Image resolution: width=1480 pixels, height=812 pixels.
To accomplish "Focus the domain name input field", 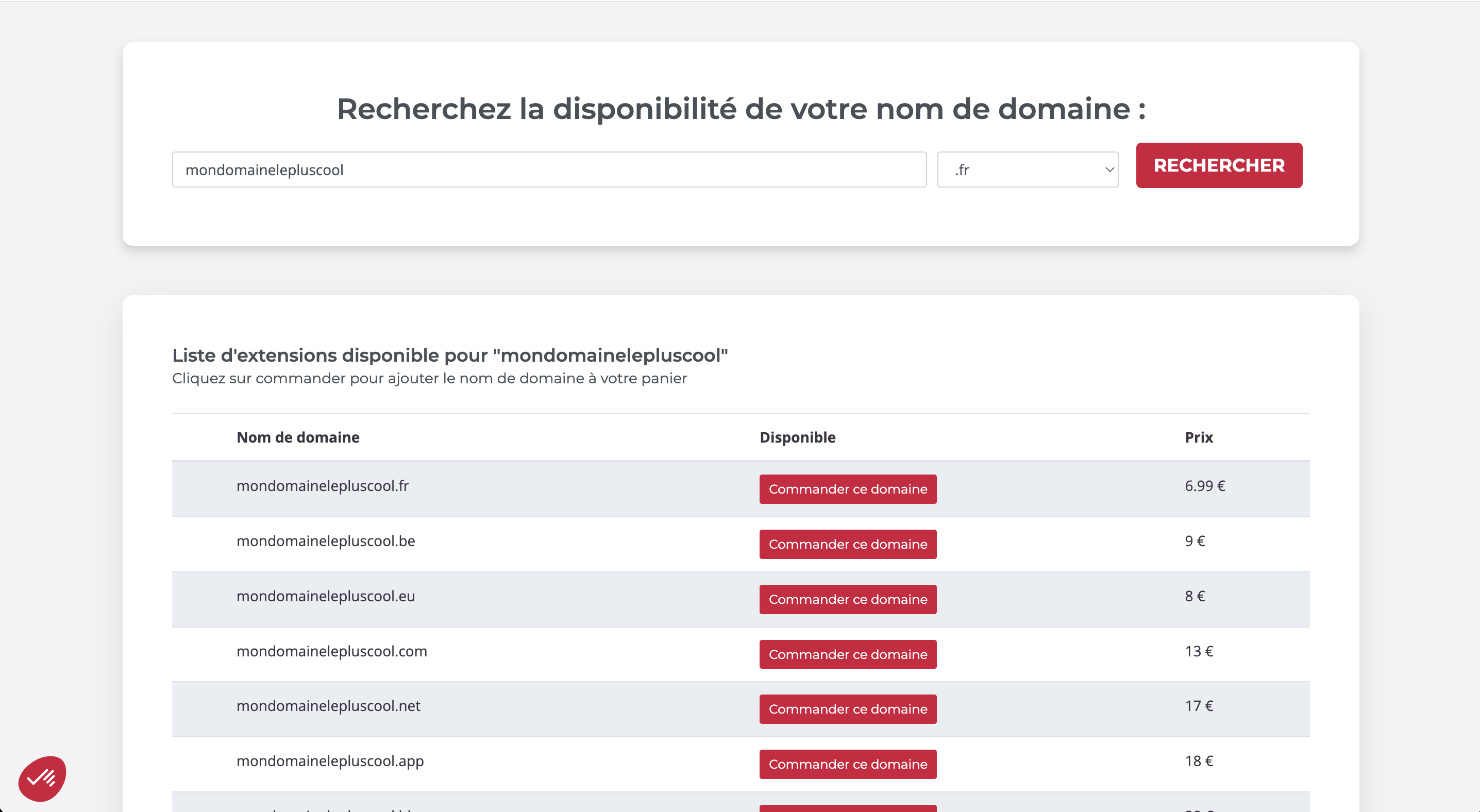I will click(549, 170).
